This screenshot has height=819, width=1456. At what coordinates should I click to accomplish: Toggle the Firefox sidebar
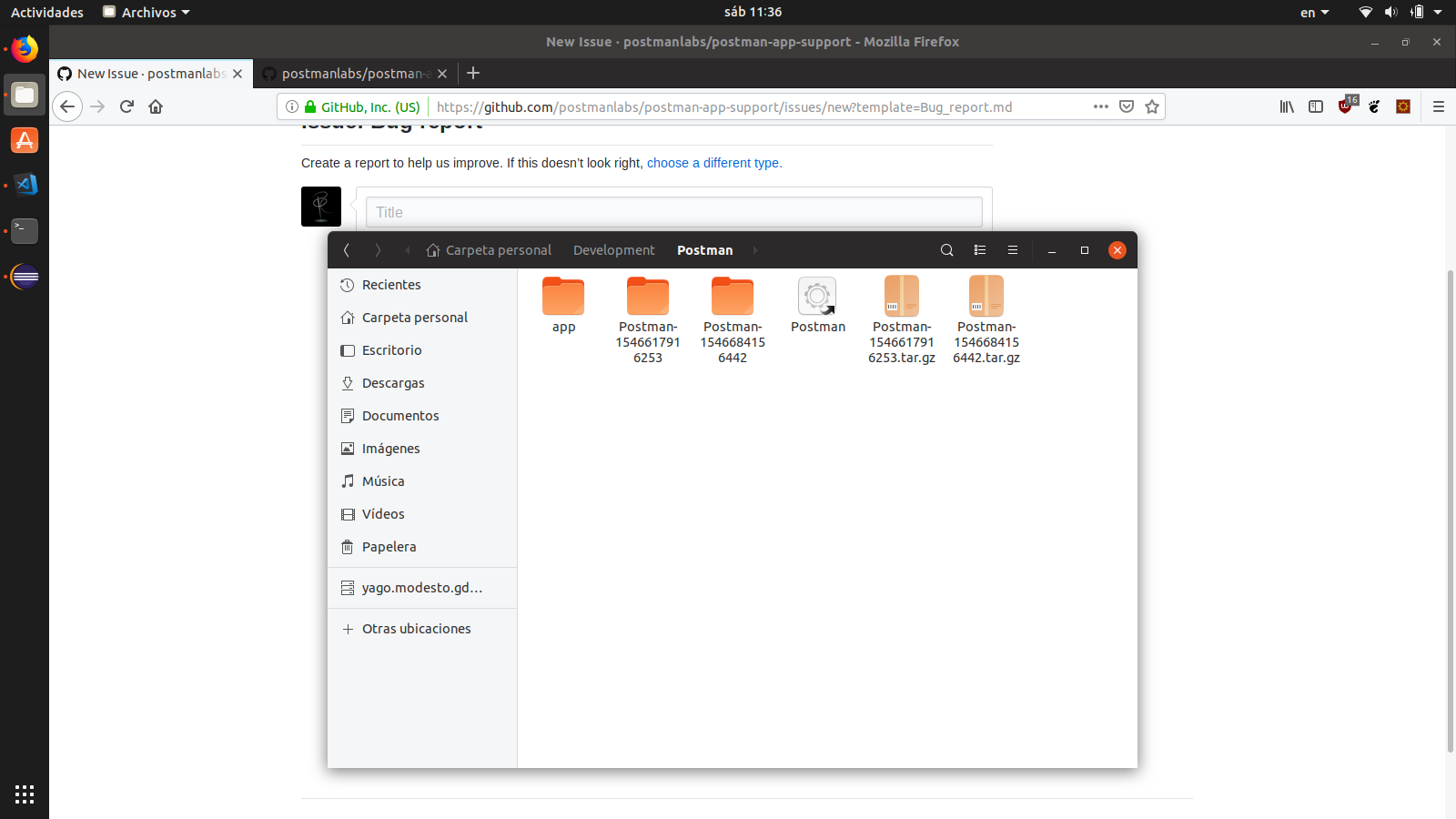click(1316, 106)
